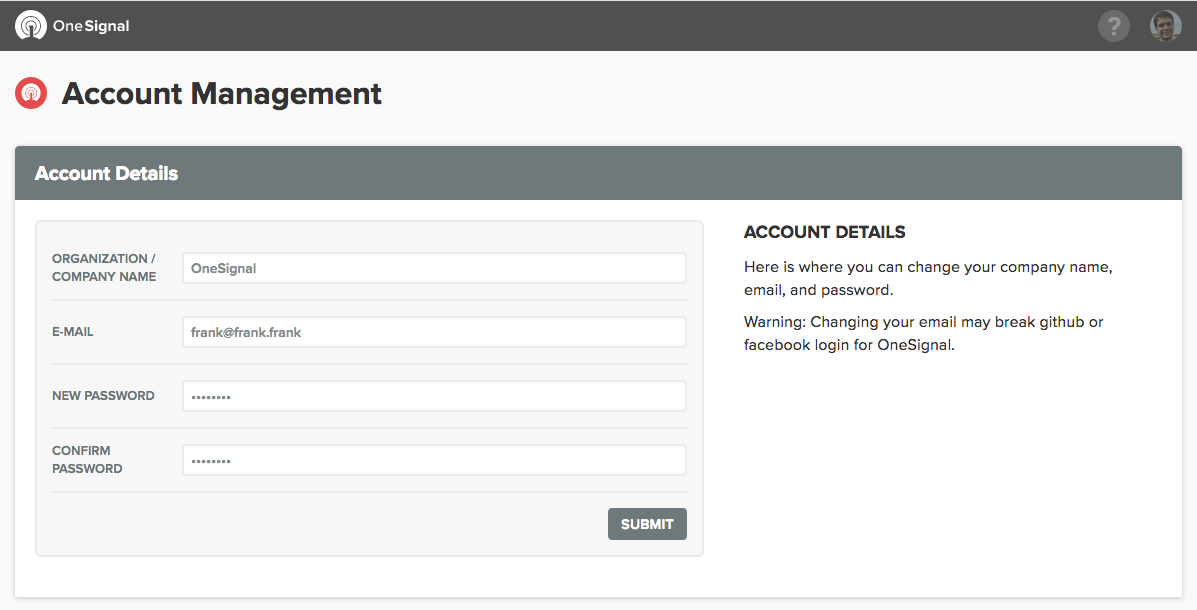The height and width of the screenshot is (610, 1197).
Task: Click the CONFIRM PASSWORD label
Action: 87,460
